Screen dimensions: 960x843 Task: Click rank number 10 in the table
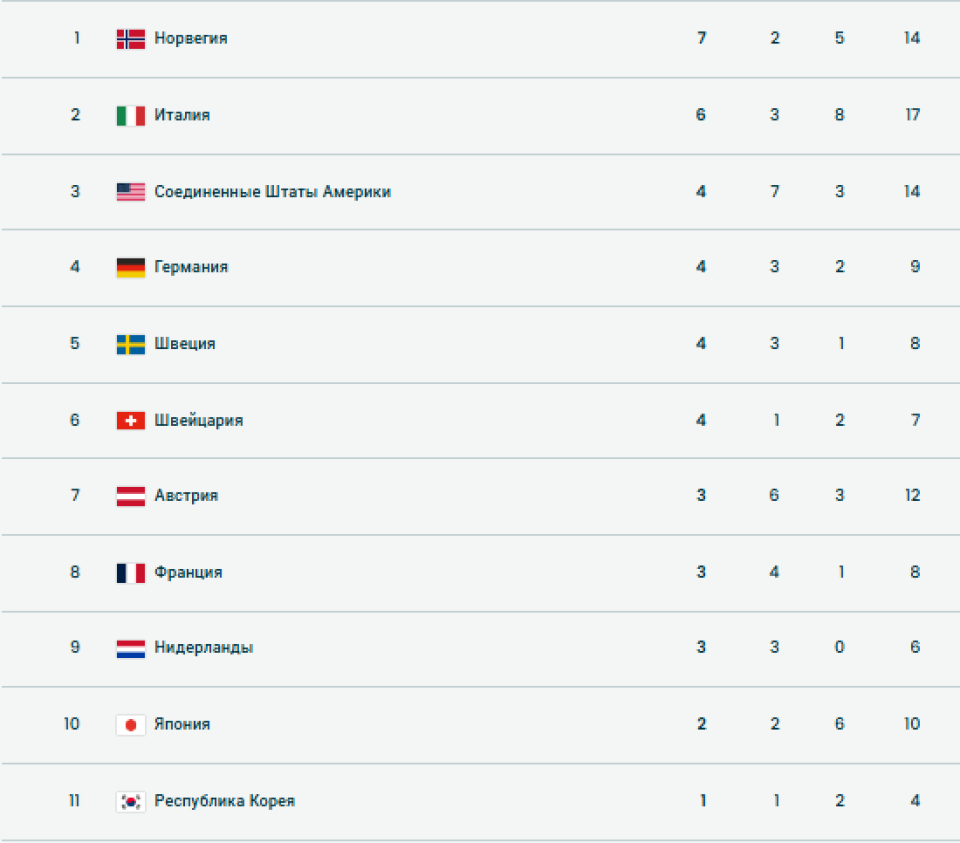(72, 724)
